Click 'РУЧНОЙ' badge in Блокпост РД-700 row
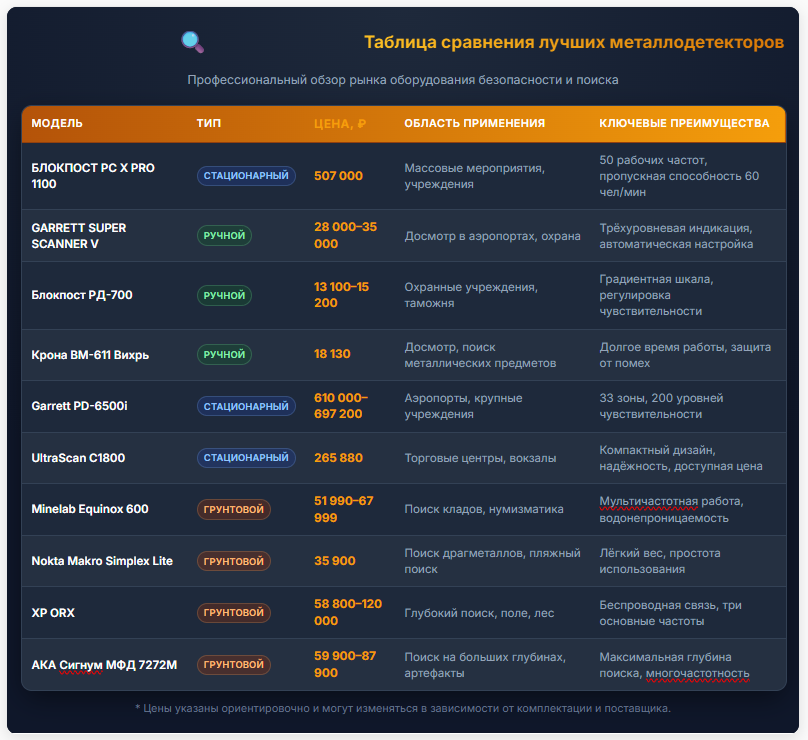 [224, 295]
